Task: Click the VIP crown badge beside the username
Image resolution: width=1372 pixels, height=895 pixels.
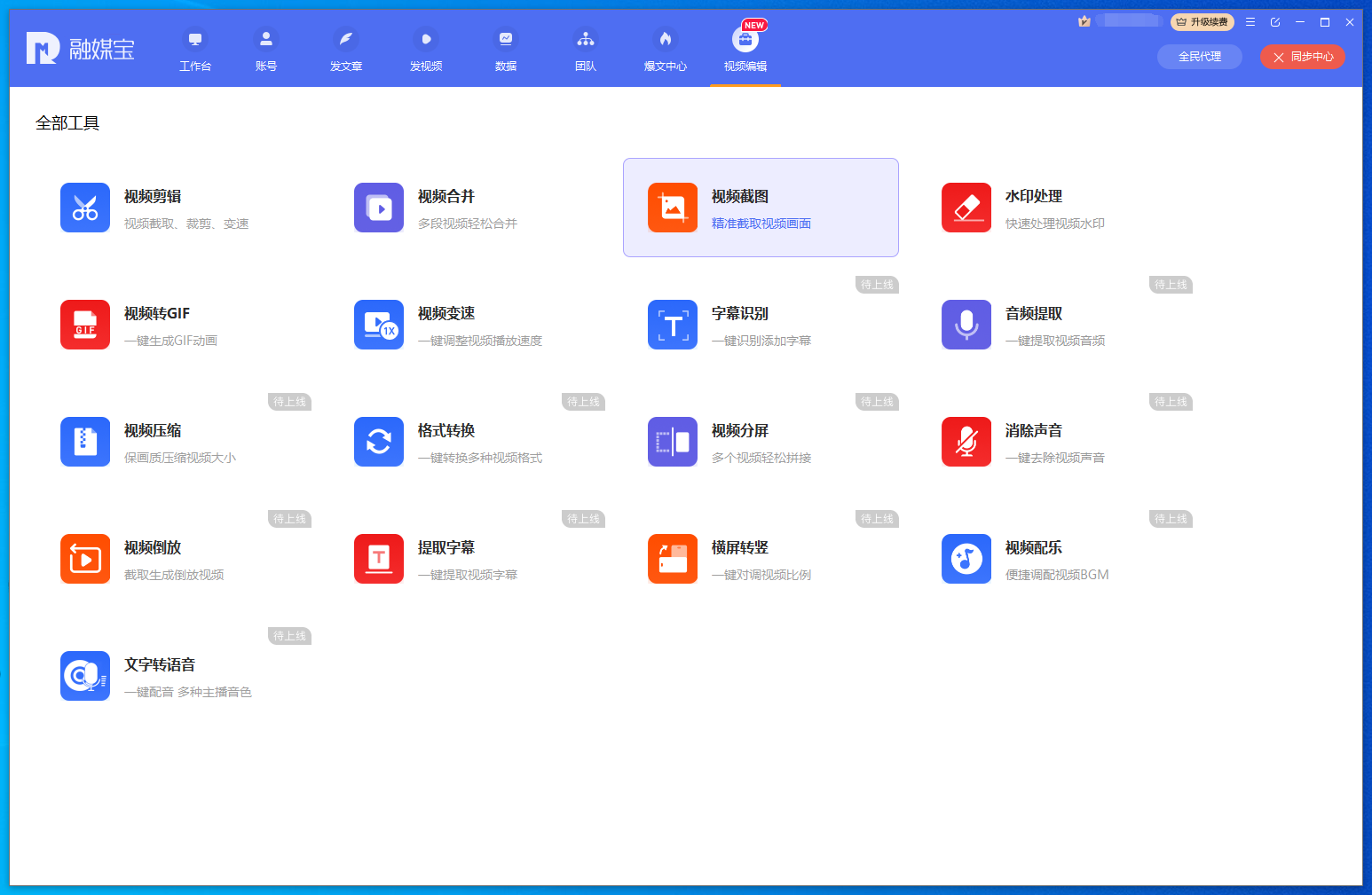Action: point(1084,21)
